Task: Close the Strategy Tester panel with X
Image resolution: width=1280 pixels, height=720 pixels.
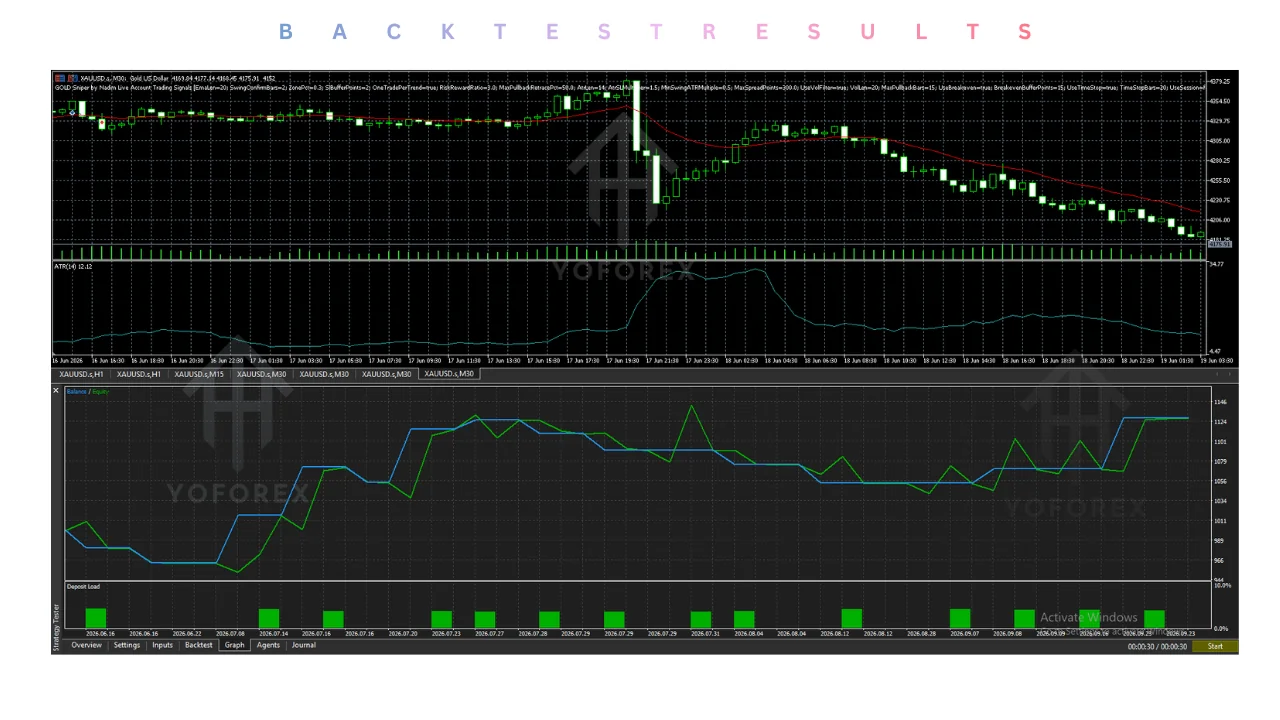Action: pyautogui.click(x=56, y=391)
